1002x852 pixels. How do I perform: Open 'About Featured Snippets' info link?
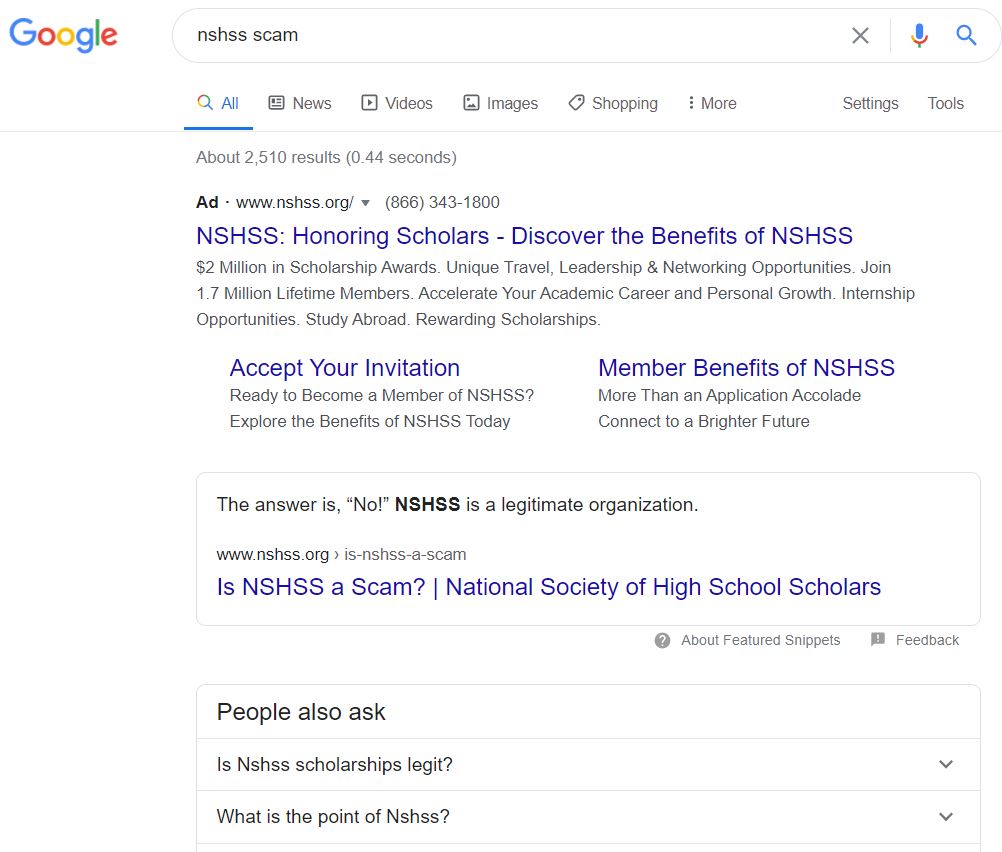coord(760,640)
